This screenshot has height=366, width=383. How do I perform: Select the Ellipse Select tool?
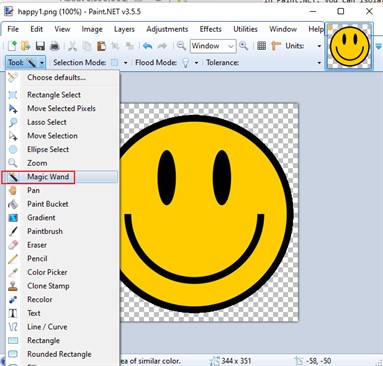pos(62,149)
